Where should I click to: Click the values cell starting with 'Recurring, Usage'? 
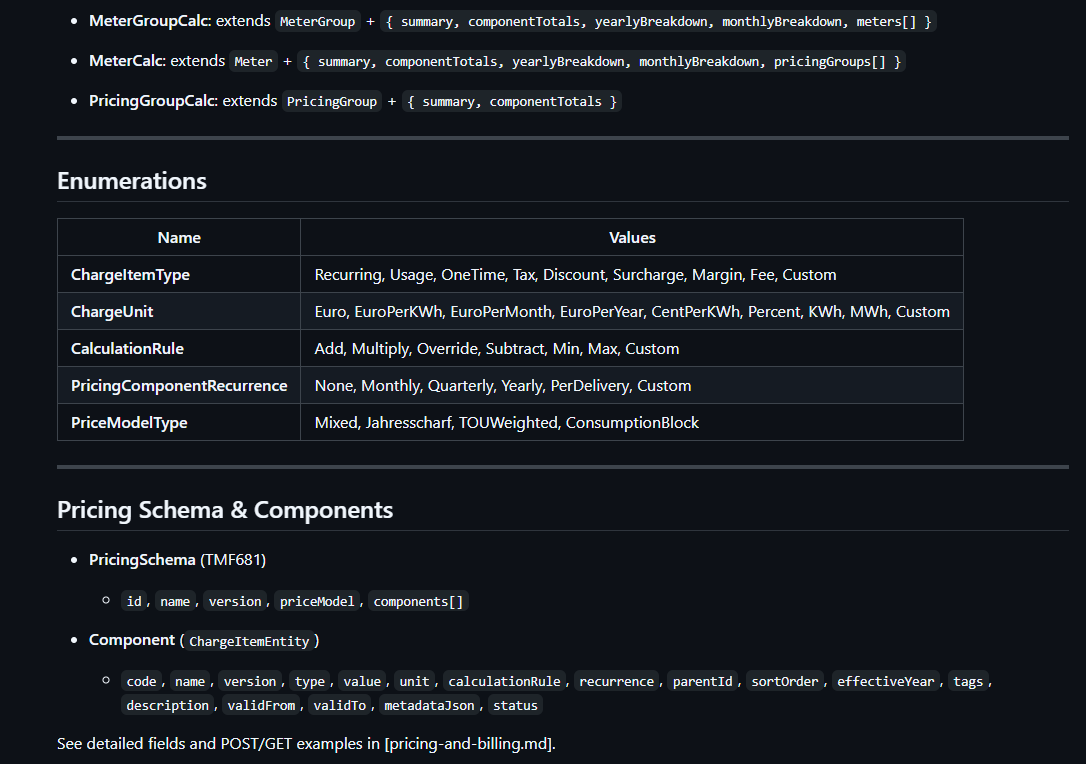[632, 274]
